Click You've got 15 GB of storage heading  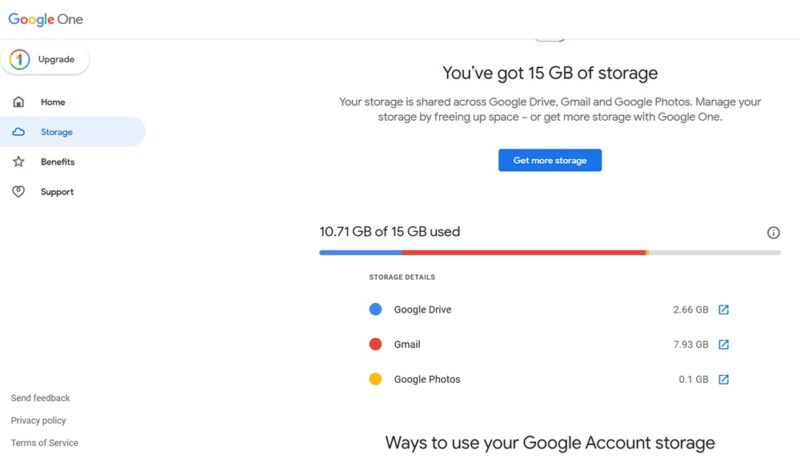click(x=550, y=73)
